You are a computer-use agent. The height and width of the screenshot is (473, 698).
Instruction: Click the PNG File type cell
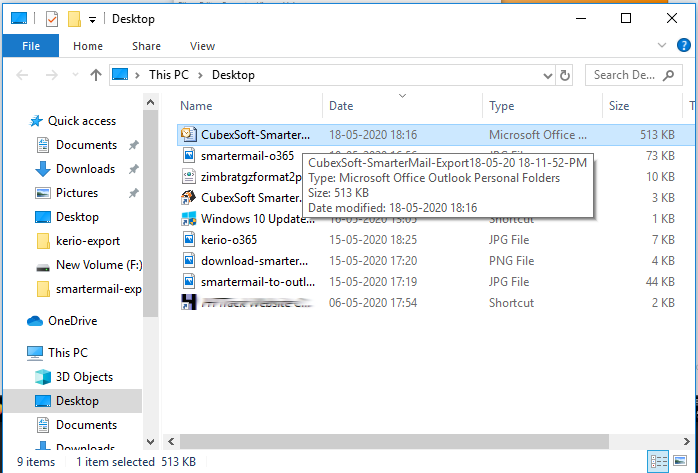point(511,261)
